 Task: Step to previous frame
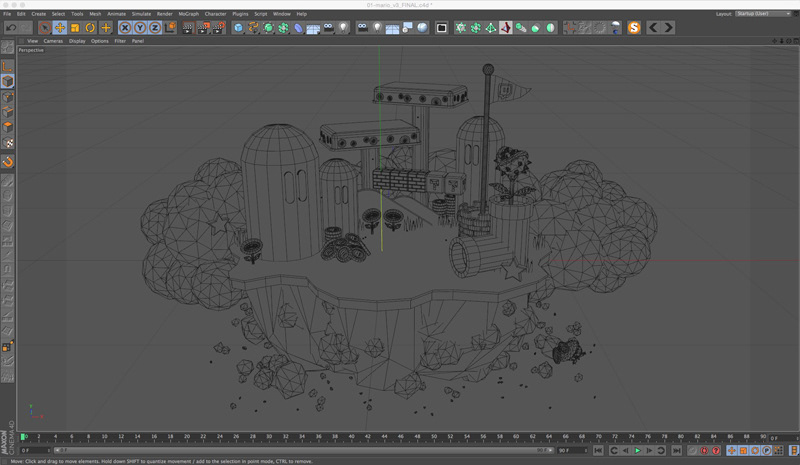point(626,450)
